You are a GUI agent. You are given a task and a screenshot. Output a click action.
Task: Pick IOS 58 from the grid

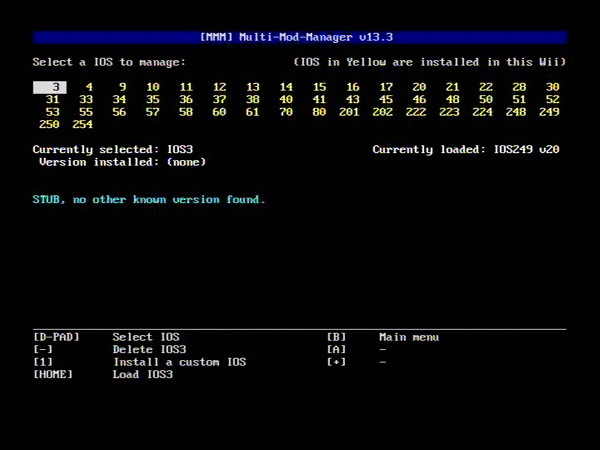coord(186,112)
